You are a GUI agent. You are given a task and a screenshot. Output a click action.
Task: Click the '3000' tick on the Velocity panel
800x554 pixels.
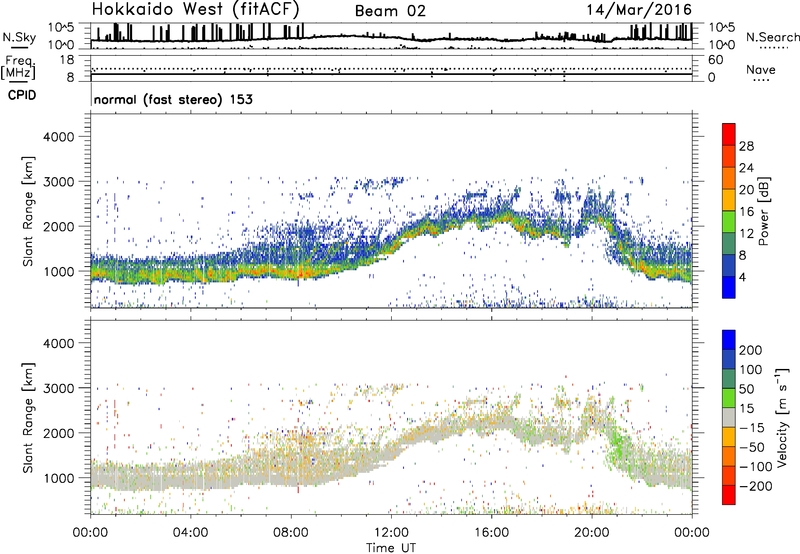point(58,388)
